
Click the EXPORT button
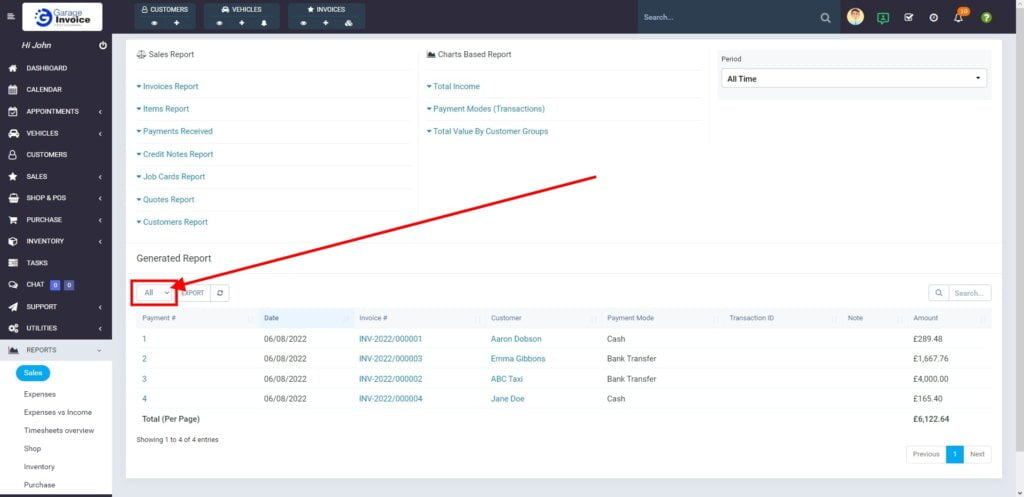coord(193,293)
